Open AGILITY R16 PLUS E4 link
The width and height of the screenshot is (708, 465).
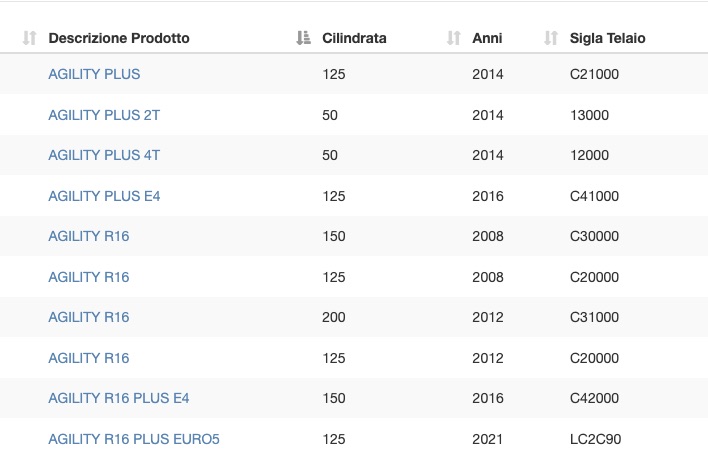tap(118, 398)
